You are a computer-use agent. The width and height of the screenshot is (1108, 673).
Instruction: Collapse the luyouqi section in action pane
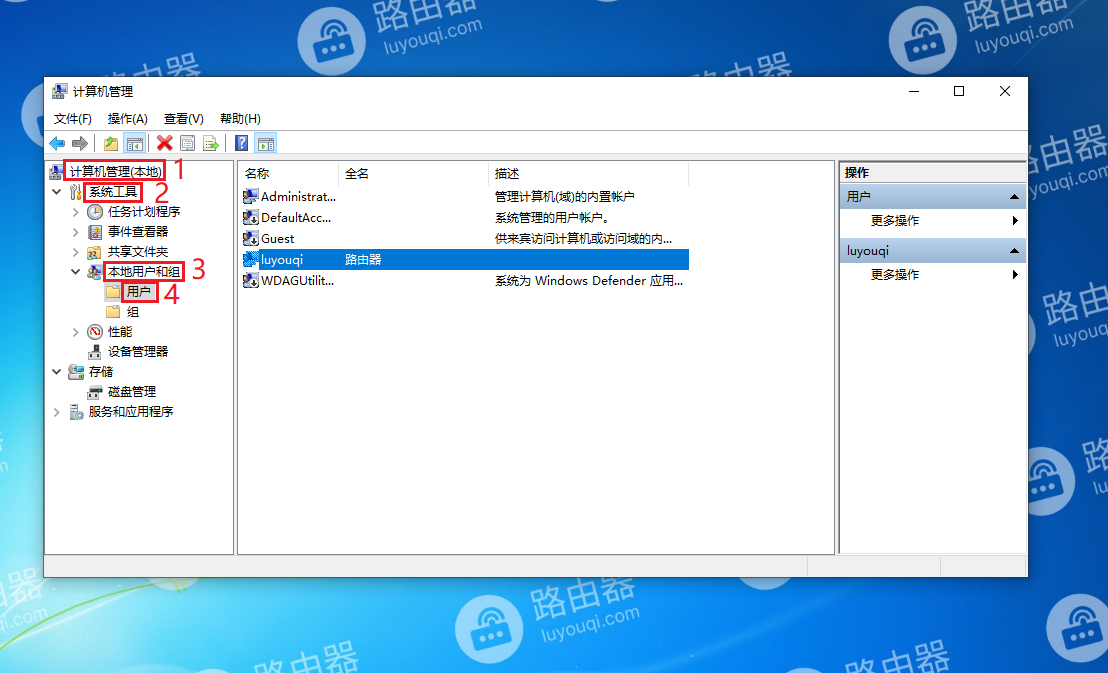tap(1014, 251)
